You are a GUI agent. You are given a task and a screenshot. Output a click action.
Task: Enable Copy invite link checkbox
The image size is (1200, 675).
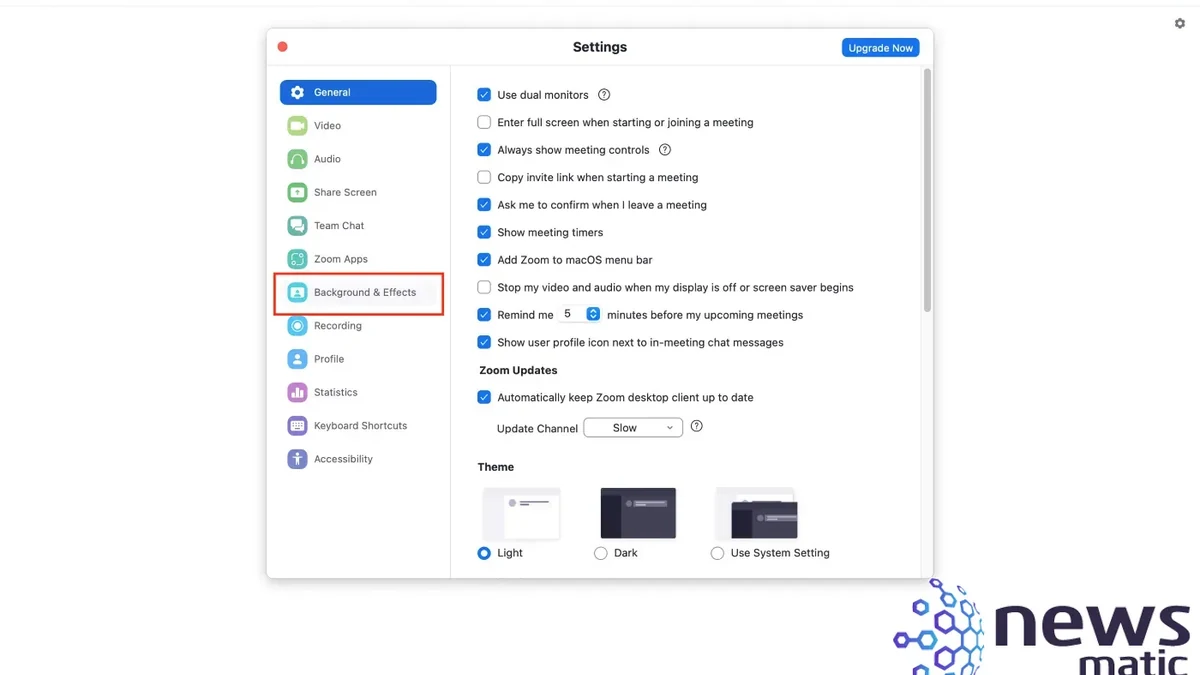(x=484, y=177)
